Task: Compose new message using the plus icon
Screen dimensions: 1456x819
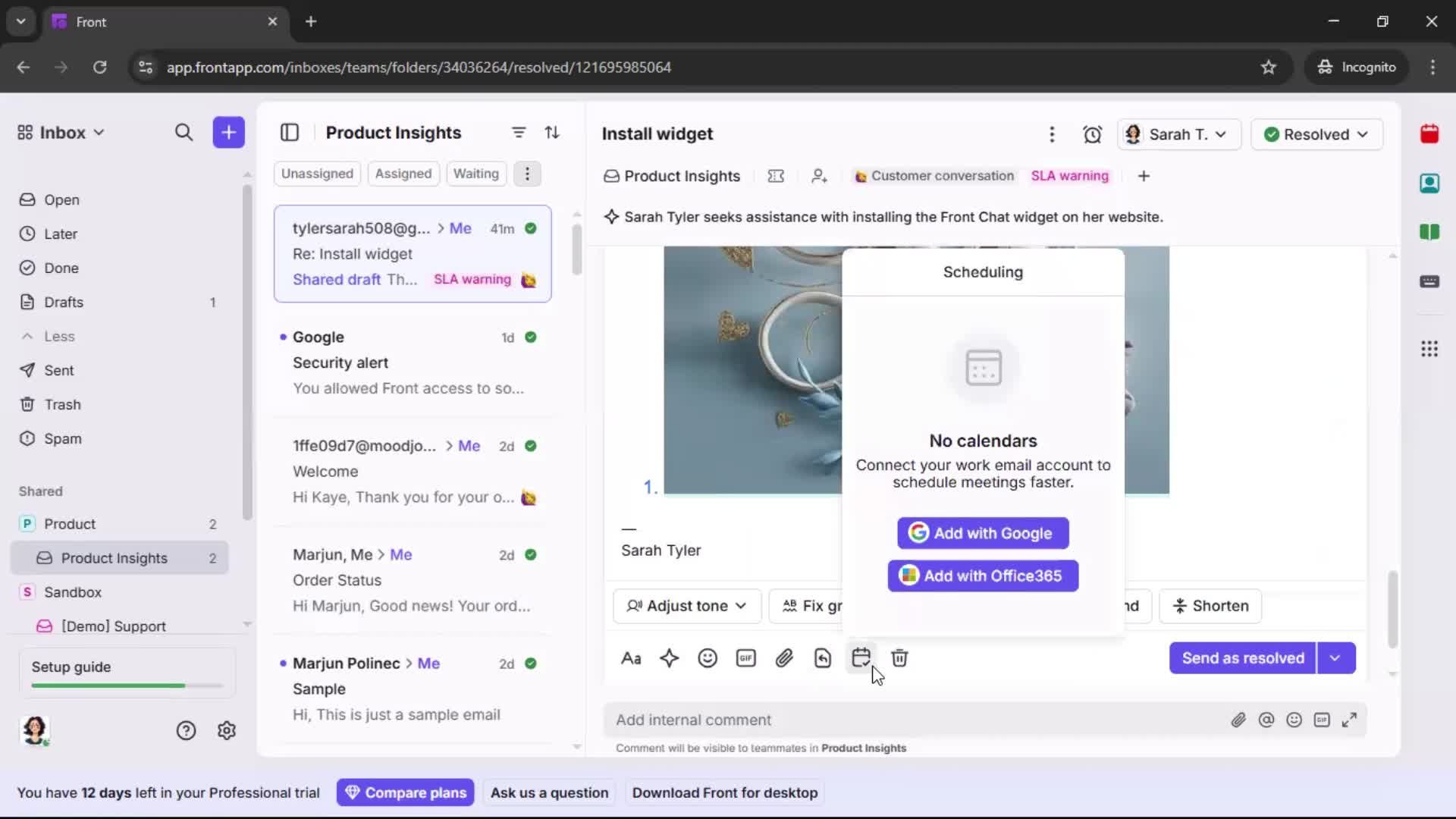Action: coord(228,132)
